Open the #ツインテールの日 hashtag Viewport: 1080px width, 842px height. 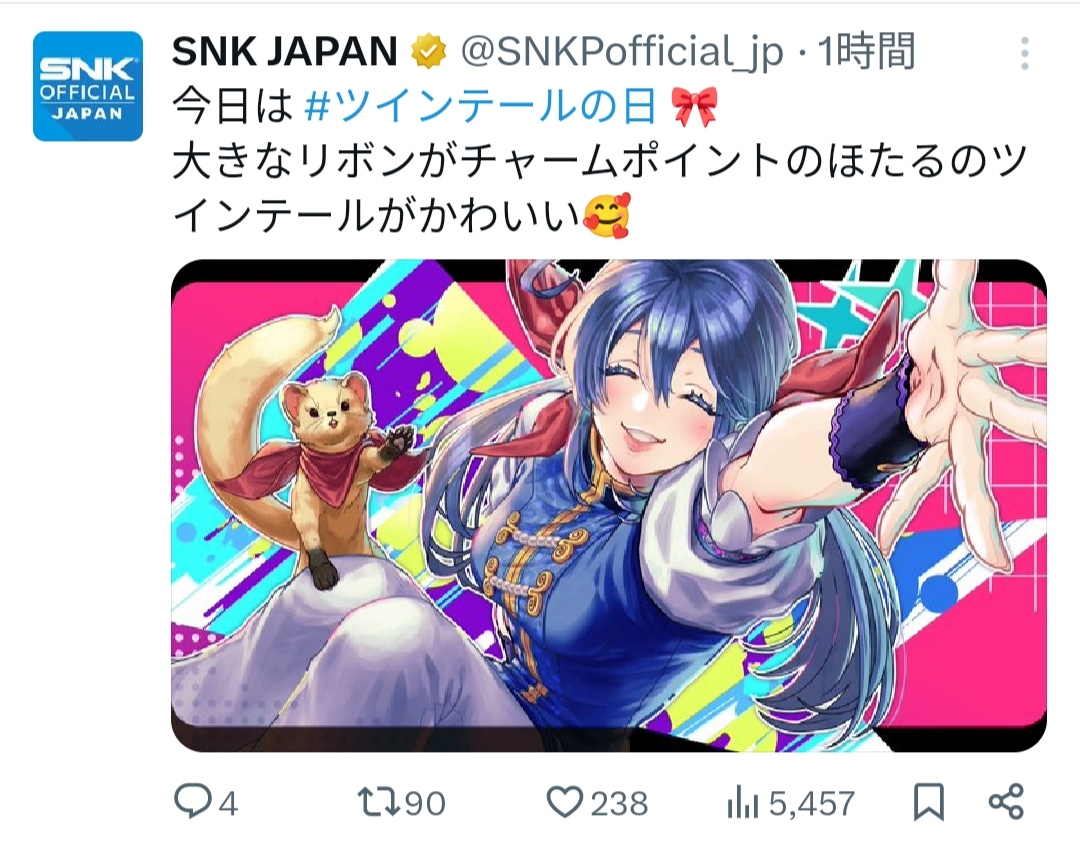pyautogui.click(x=480, y=107)
